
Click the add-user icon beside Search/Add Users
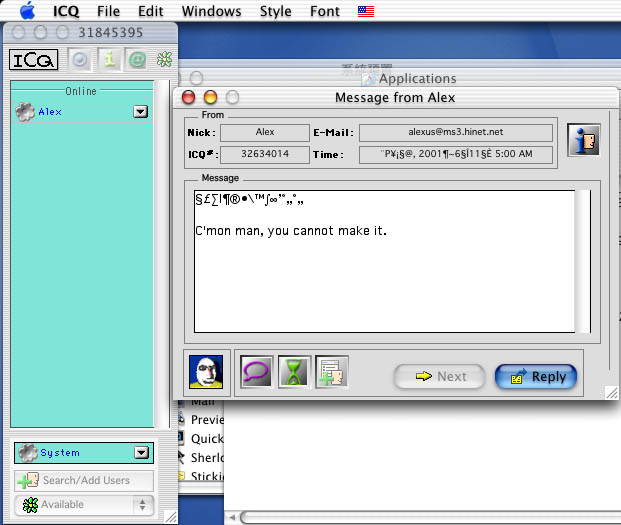pyautogui.click(x=28, y=481)
